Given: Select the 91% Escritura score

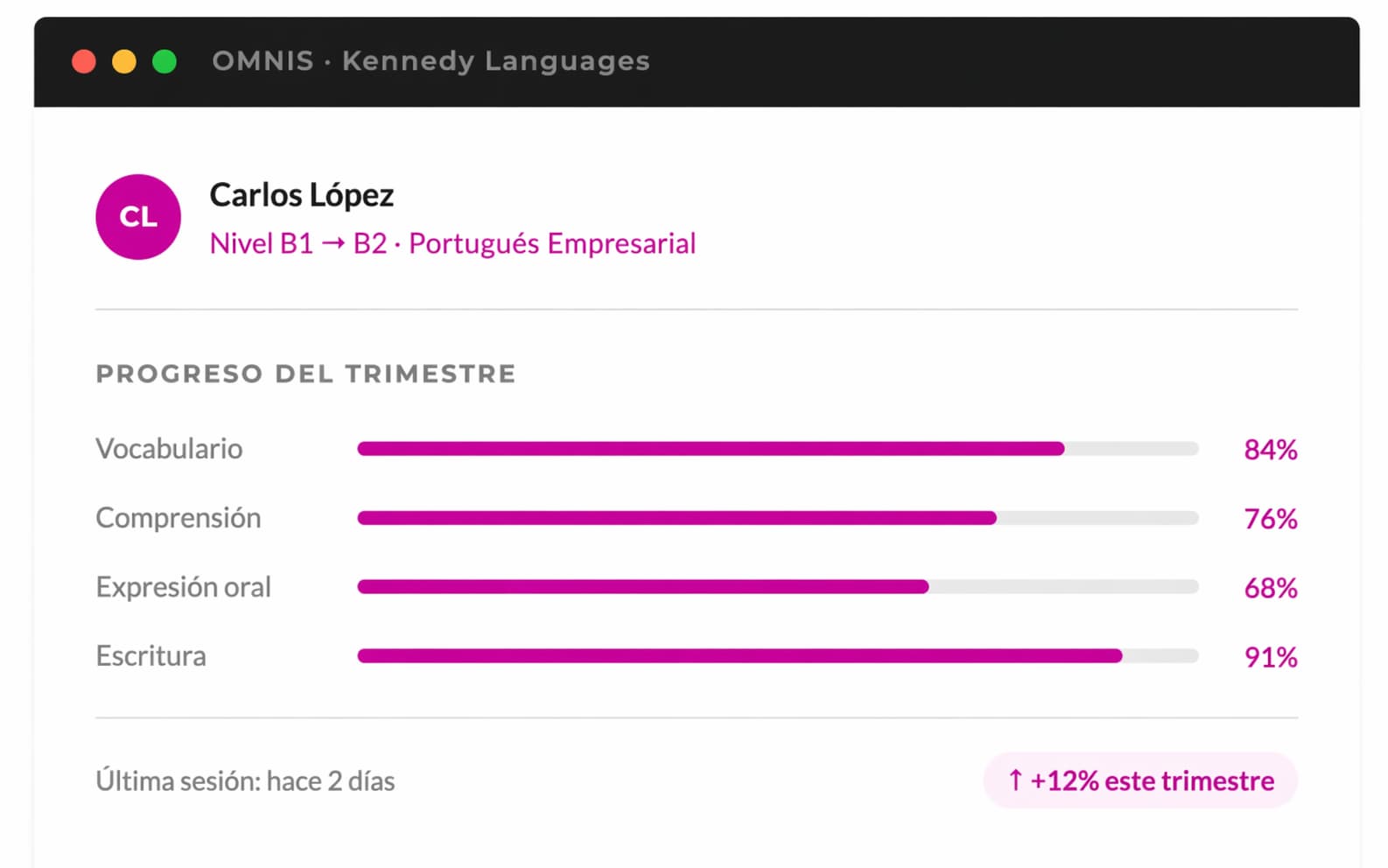Looking at the screenshot, I should pos(1270,657).
